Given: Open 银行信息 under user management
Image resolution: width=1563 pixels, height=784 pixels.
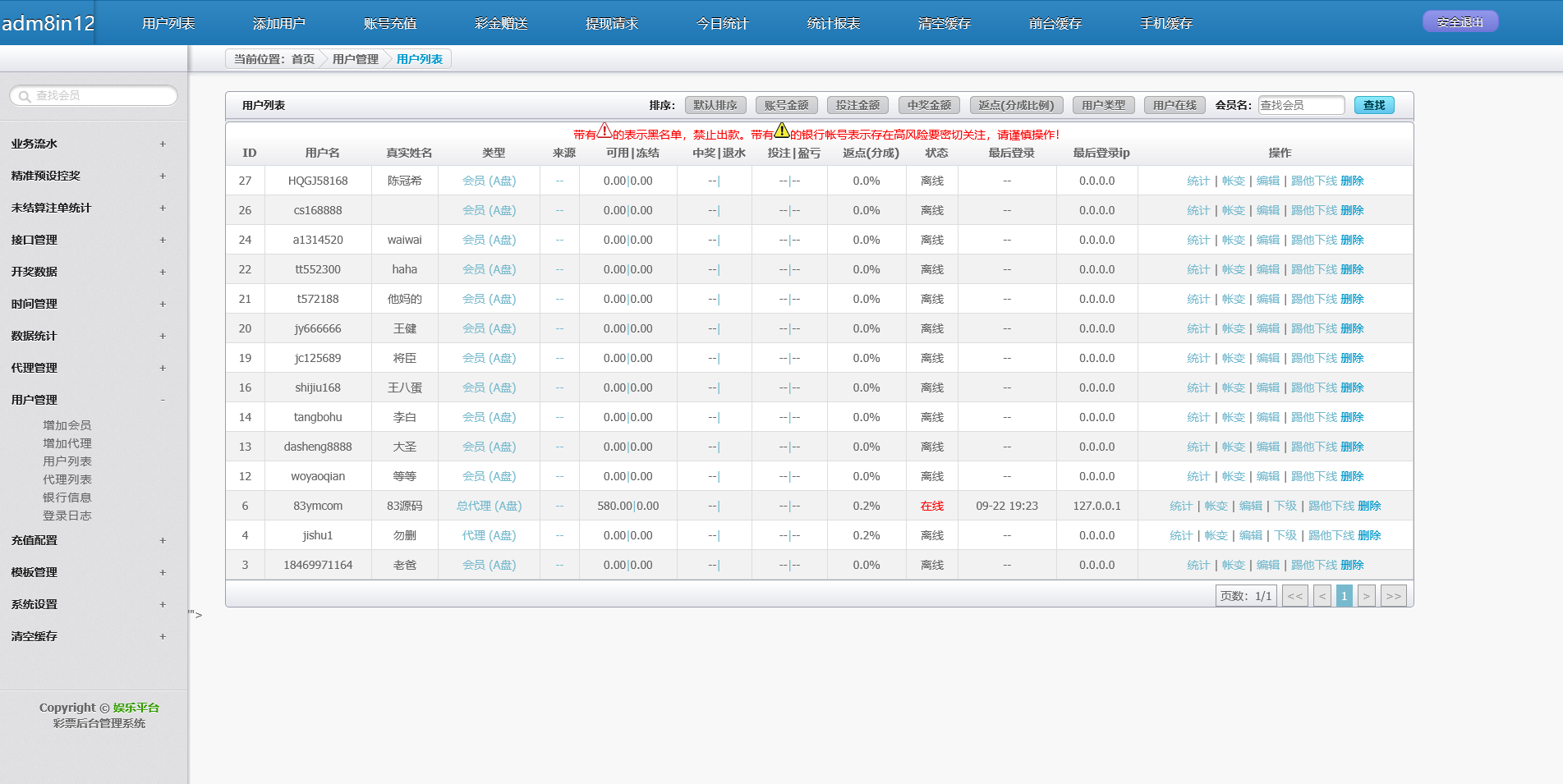Looking at the screenshot, I should (67, 497).
